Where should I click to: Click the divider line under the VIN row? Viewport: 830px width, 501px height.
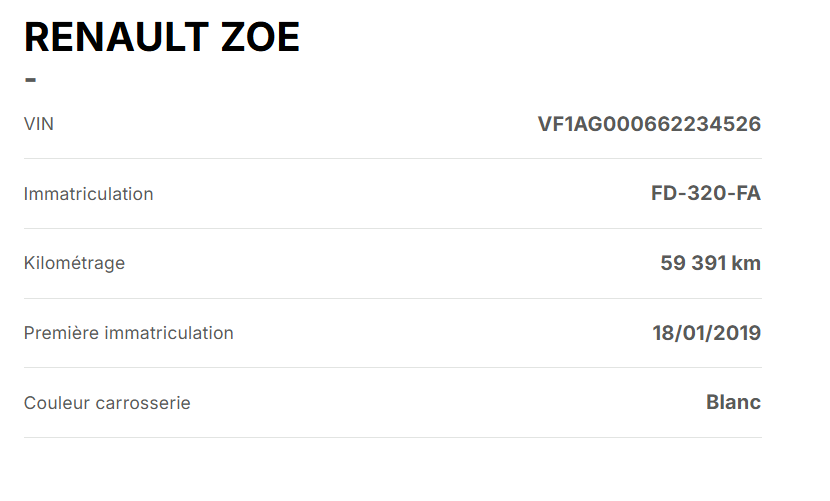pos(392,158)
